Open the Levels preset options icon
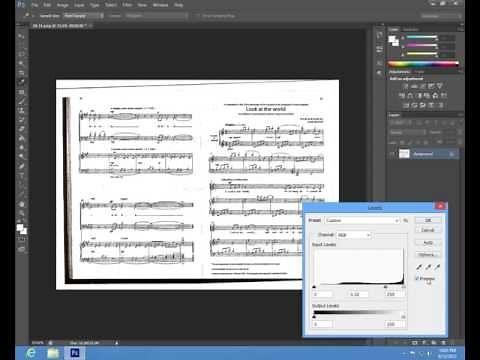This screenshot has height=360, width=480. [406, 220]
